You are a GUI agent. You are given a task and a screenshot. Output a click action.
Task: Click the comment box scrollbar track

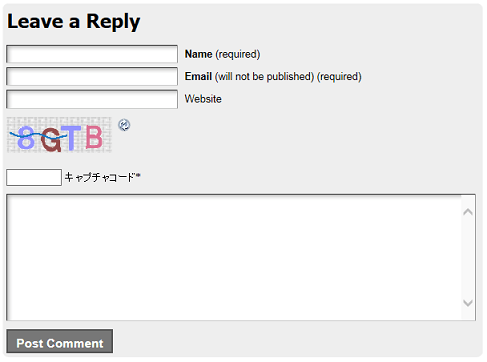click(x=468, y=257)
